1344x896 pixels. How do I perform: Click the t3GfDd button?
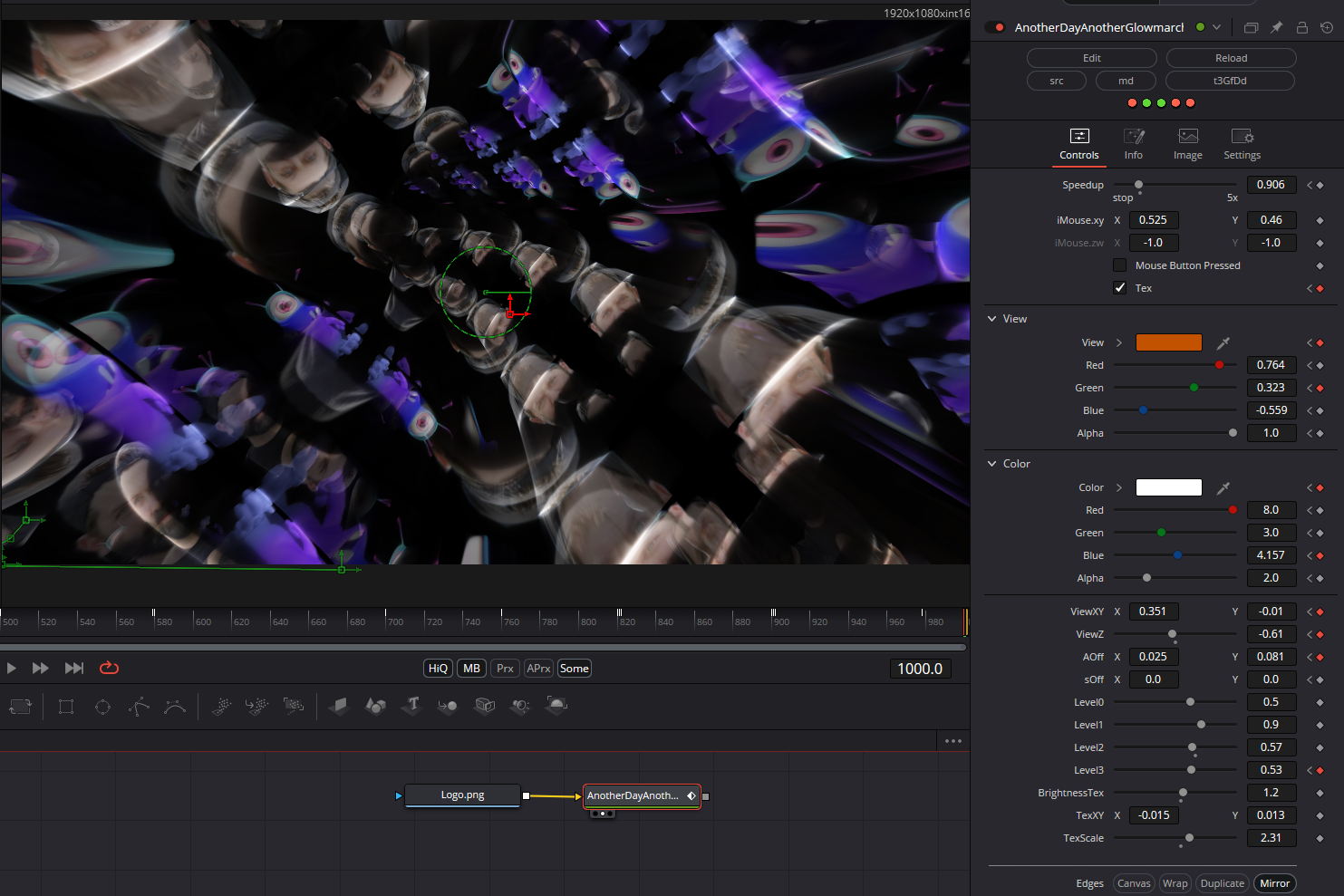pos(1231,81)
